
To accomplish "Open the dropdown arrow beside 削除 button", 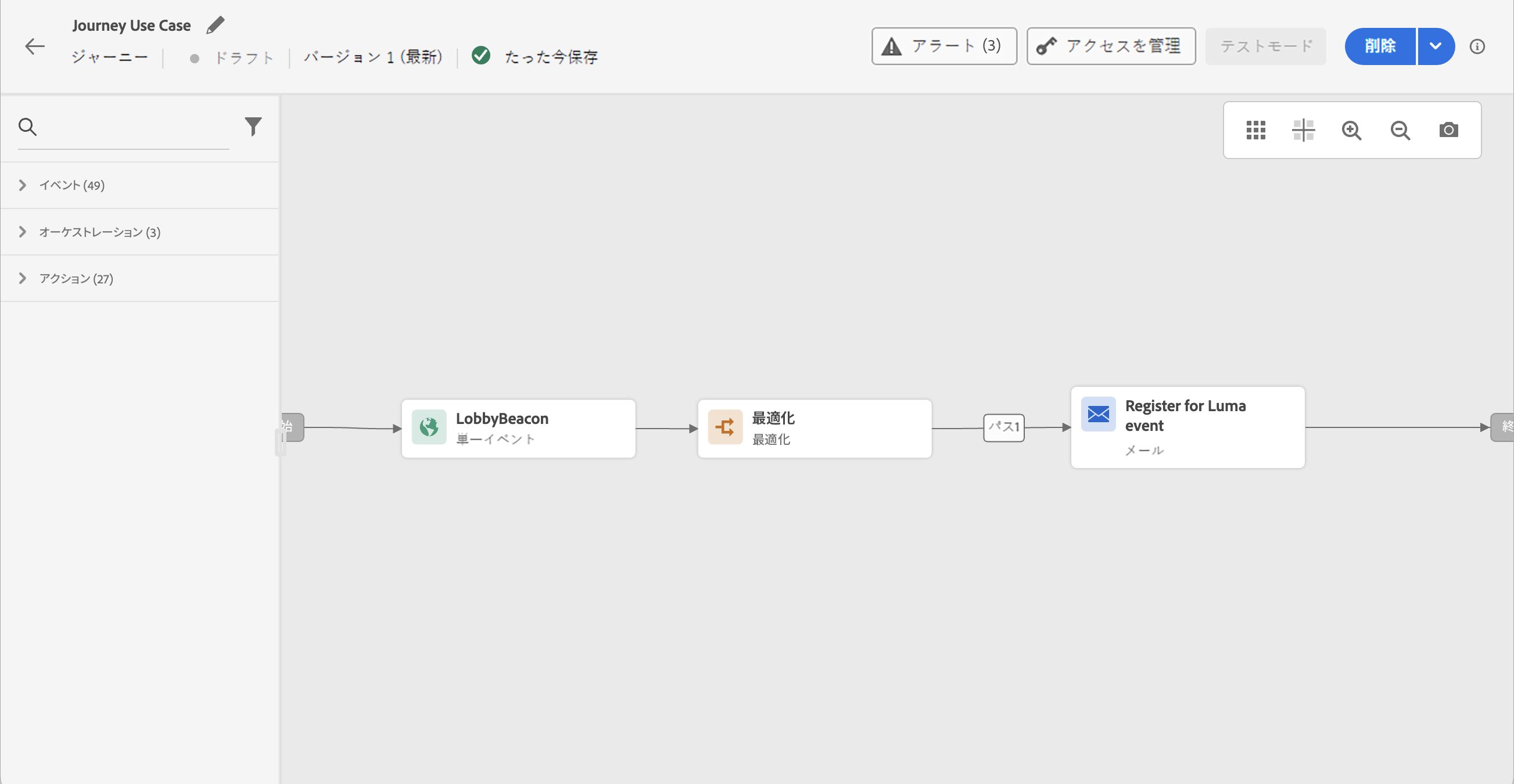I will click(x=1435, y=46).
